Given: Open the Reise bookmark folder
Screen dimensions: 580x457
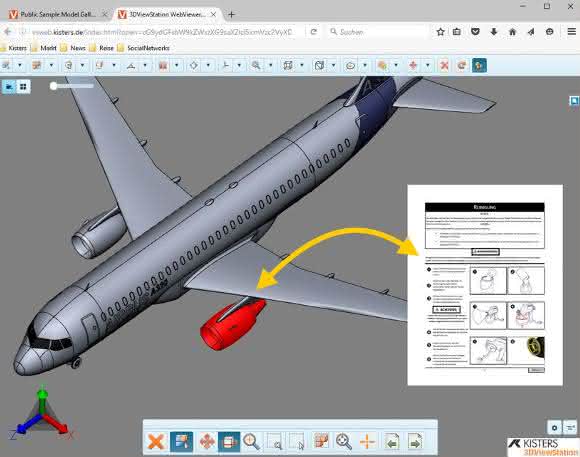Looking at the screenshot, I should [102, 48].
